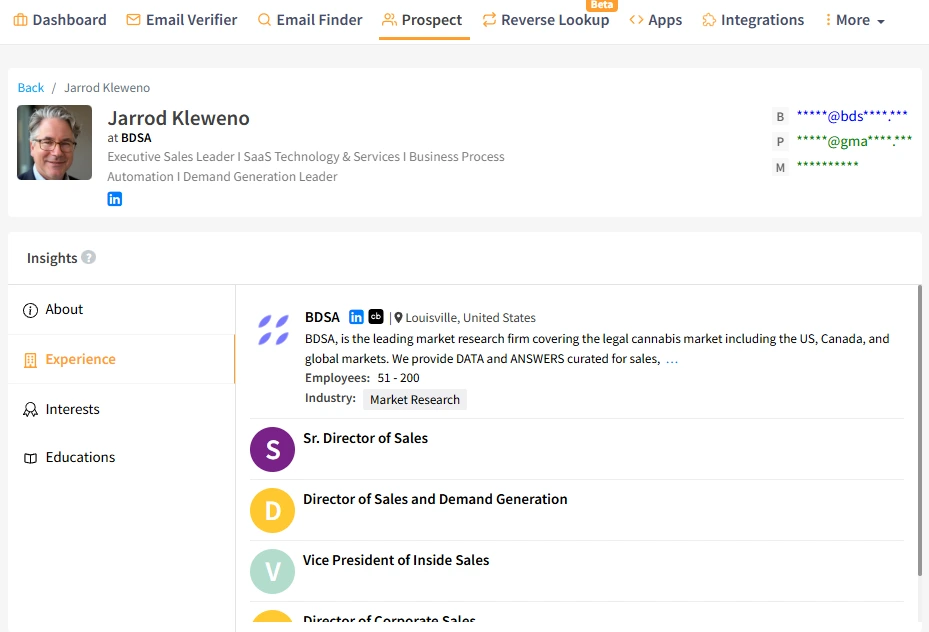Screen dimensions: 929x632
Task: Select the Experience section
Action: coord(121,359)
